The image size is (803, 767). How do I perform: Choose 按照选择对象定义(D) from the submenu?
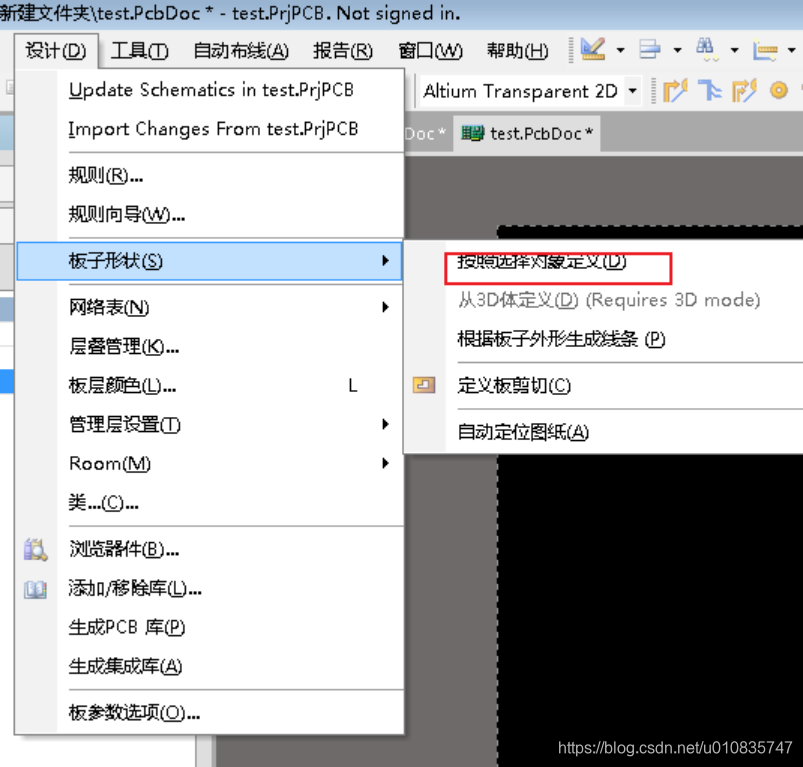coord(542,262)
